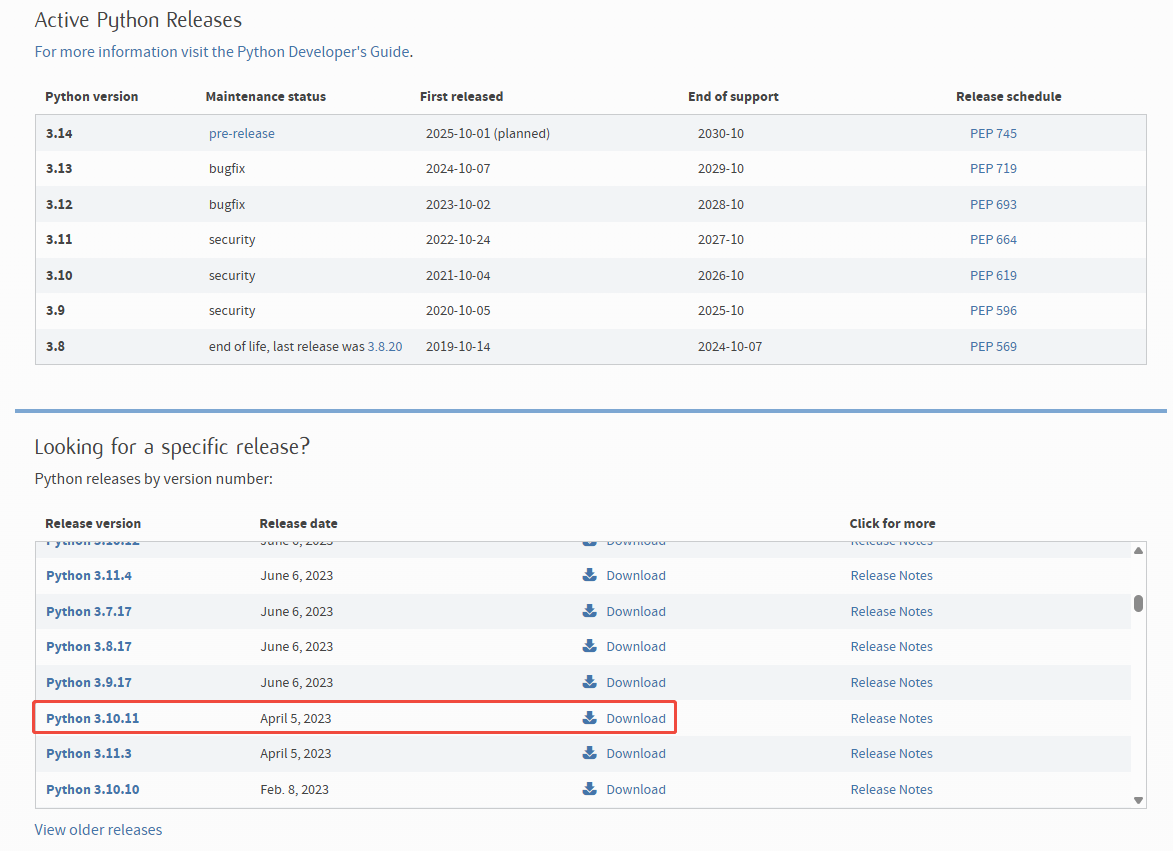
Task: View Release Notes for Python 3.8.17
Action: coord(892,646)
